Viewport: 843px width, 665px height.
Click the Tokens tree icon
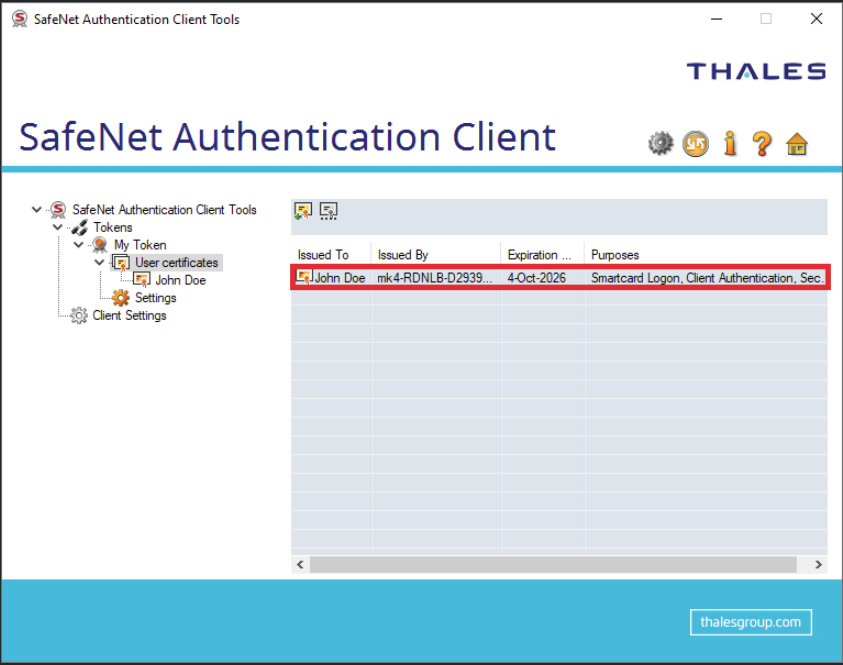pos(80,227)
